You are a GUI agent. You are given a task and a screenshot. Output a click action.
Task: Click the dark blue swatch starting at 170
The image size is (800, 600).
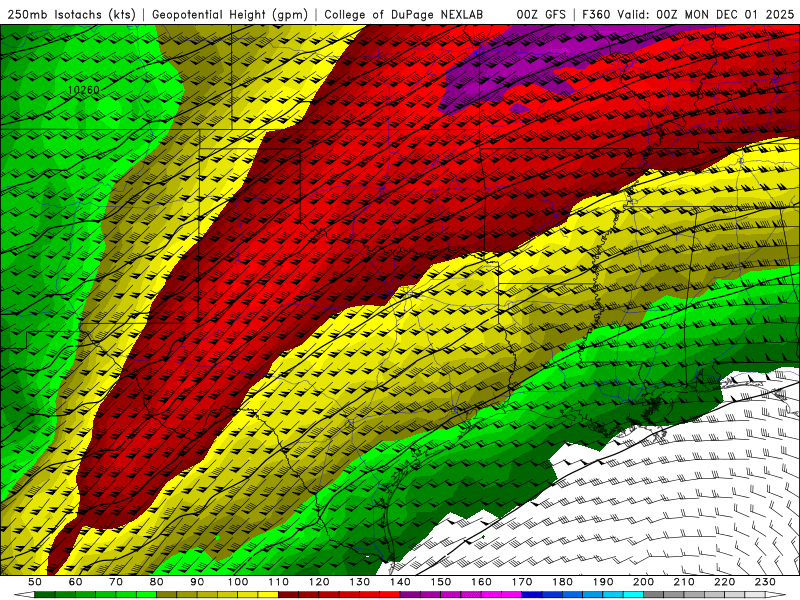[532, 595]
